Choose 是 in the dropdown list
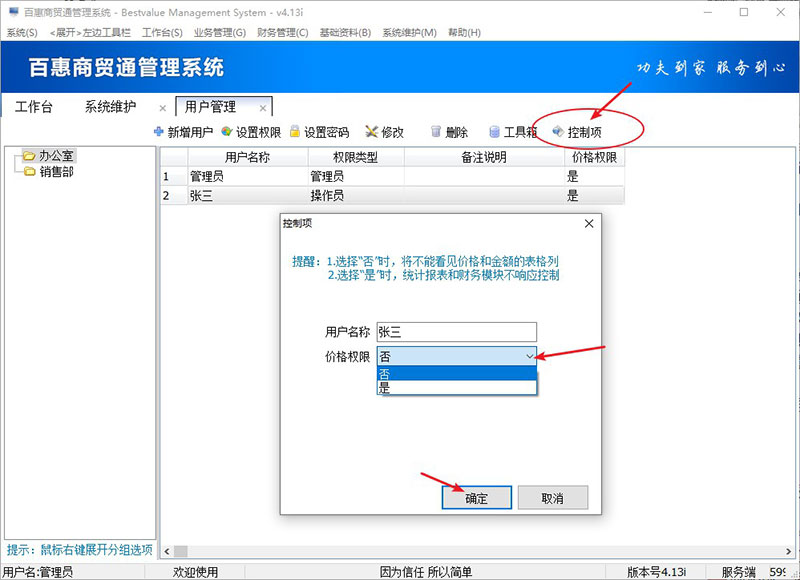This screenshot has width=800, height=580. tap(457, 388)
